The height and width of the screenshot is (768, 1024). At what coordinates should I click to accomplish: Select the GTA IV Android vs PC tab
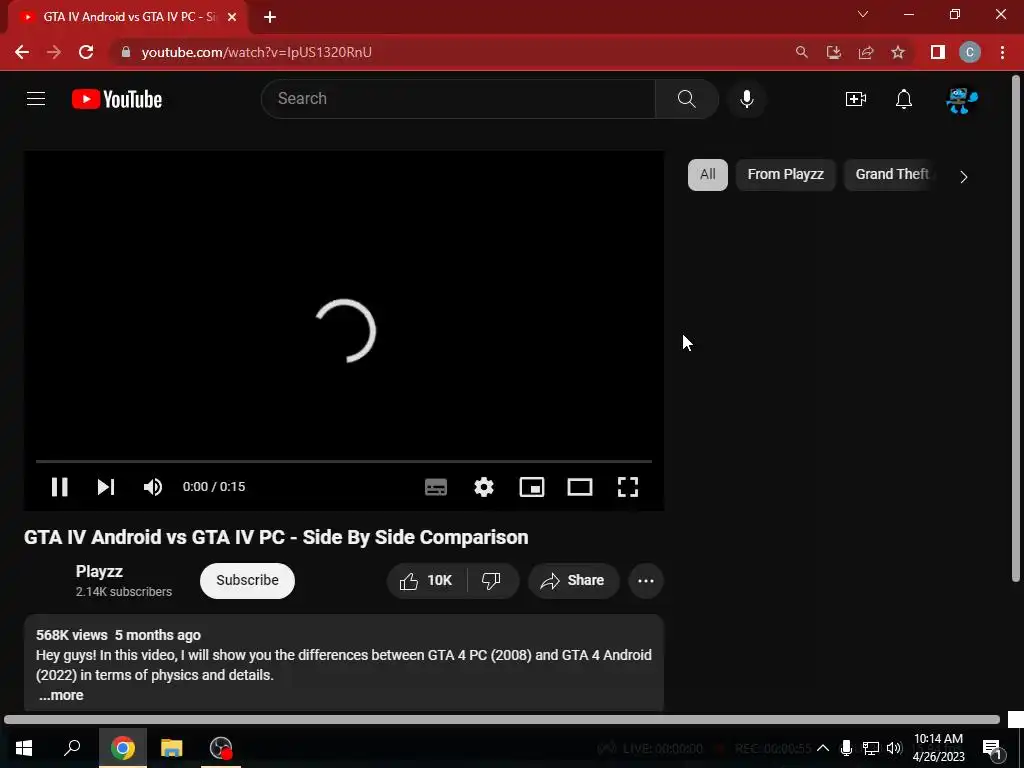pyautogui.click(x=128, y=17)
